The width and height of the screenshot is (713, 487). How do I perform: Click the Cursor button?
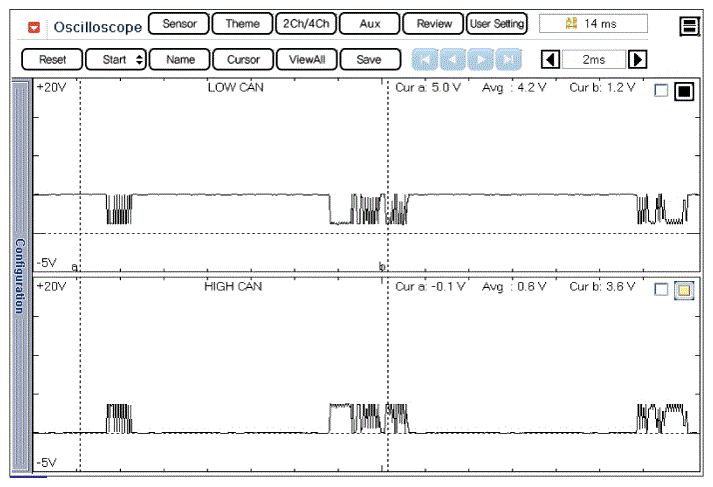pyautogui.click(x=243, y=60)
